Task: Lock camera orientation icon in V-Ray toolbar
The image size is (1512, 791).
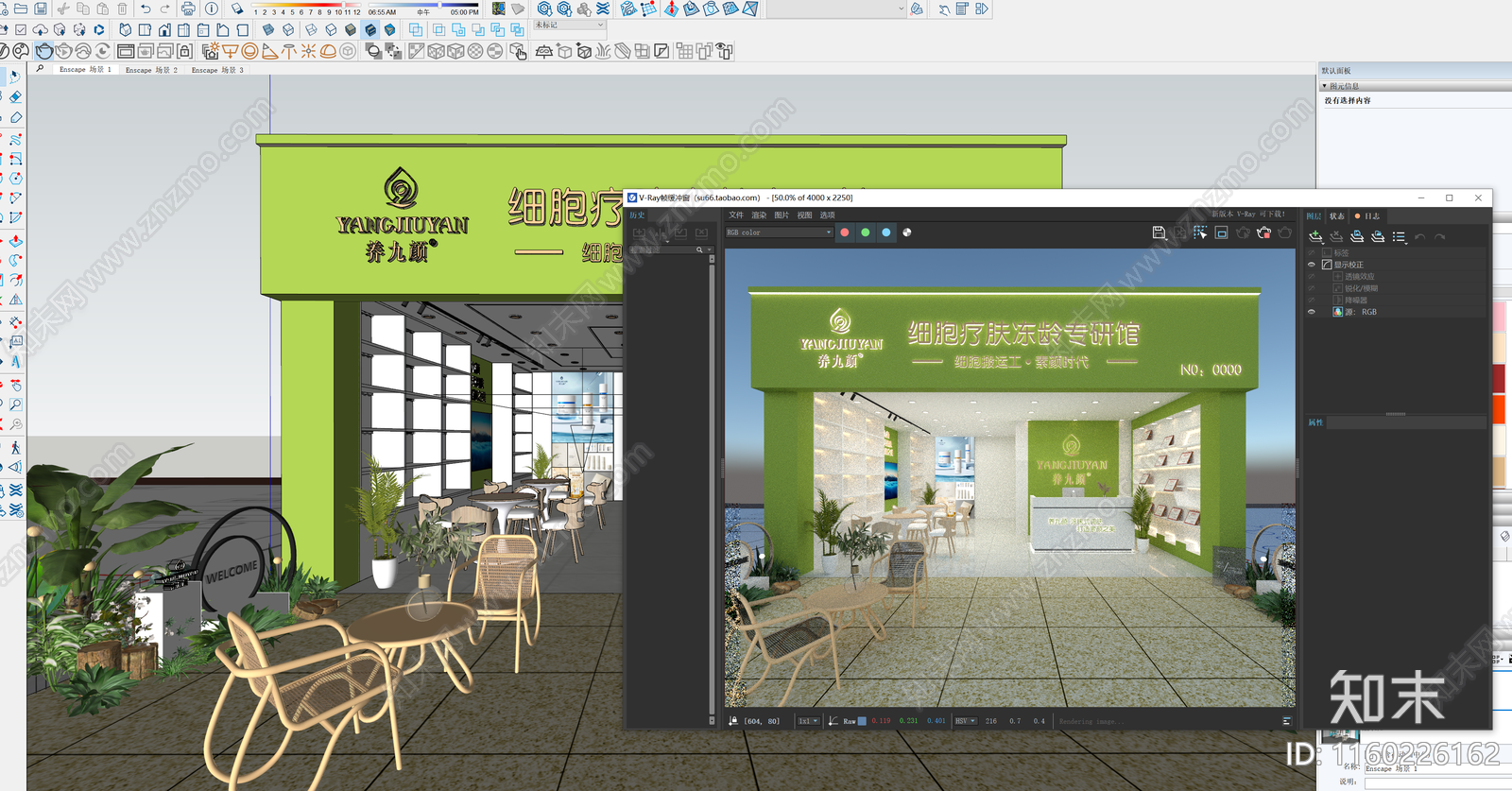Action: 184,51
